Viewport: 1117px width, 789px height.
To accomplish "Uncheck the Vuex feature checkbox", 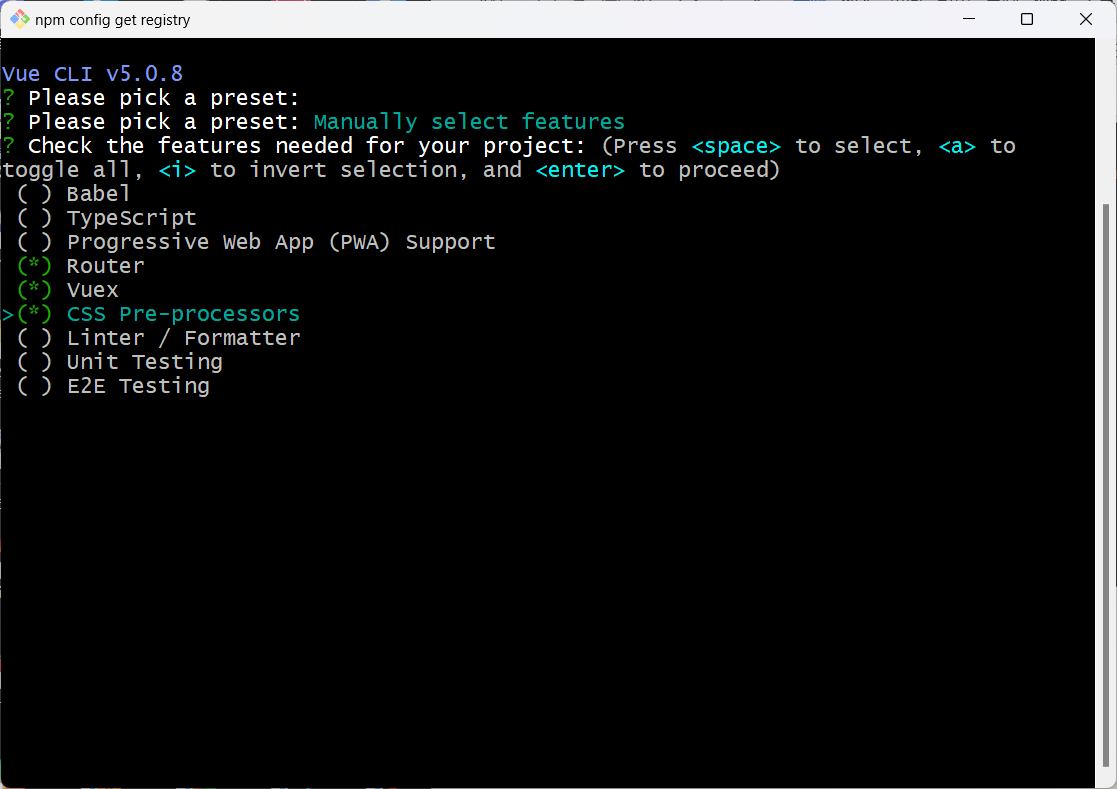I will point(35,290).
